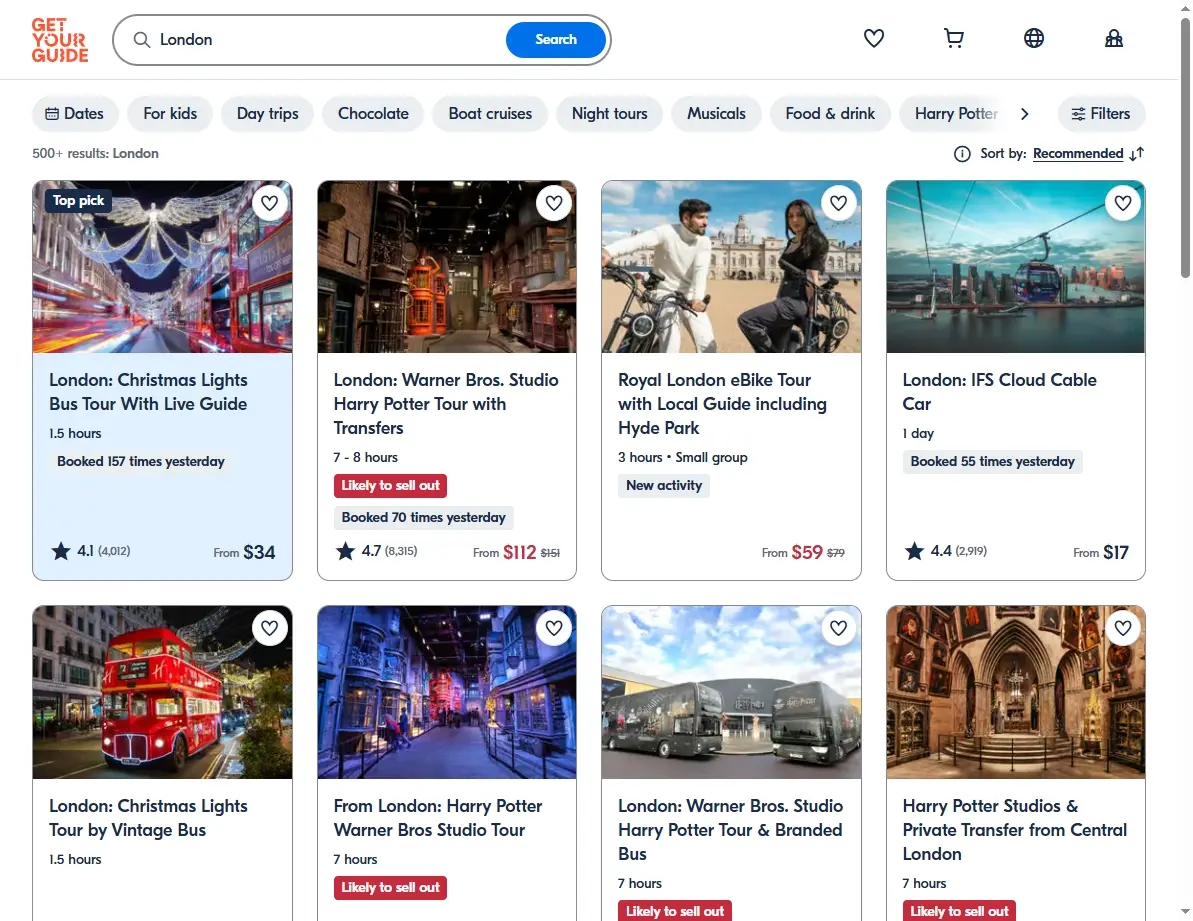Click the black branded buses photo

pyautogui.click(x=731, y=692)
